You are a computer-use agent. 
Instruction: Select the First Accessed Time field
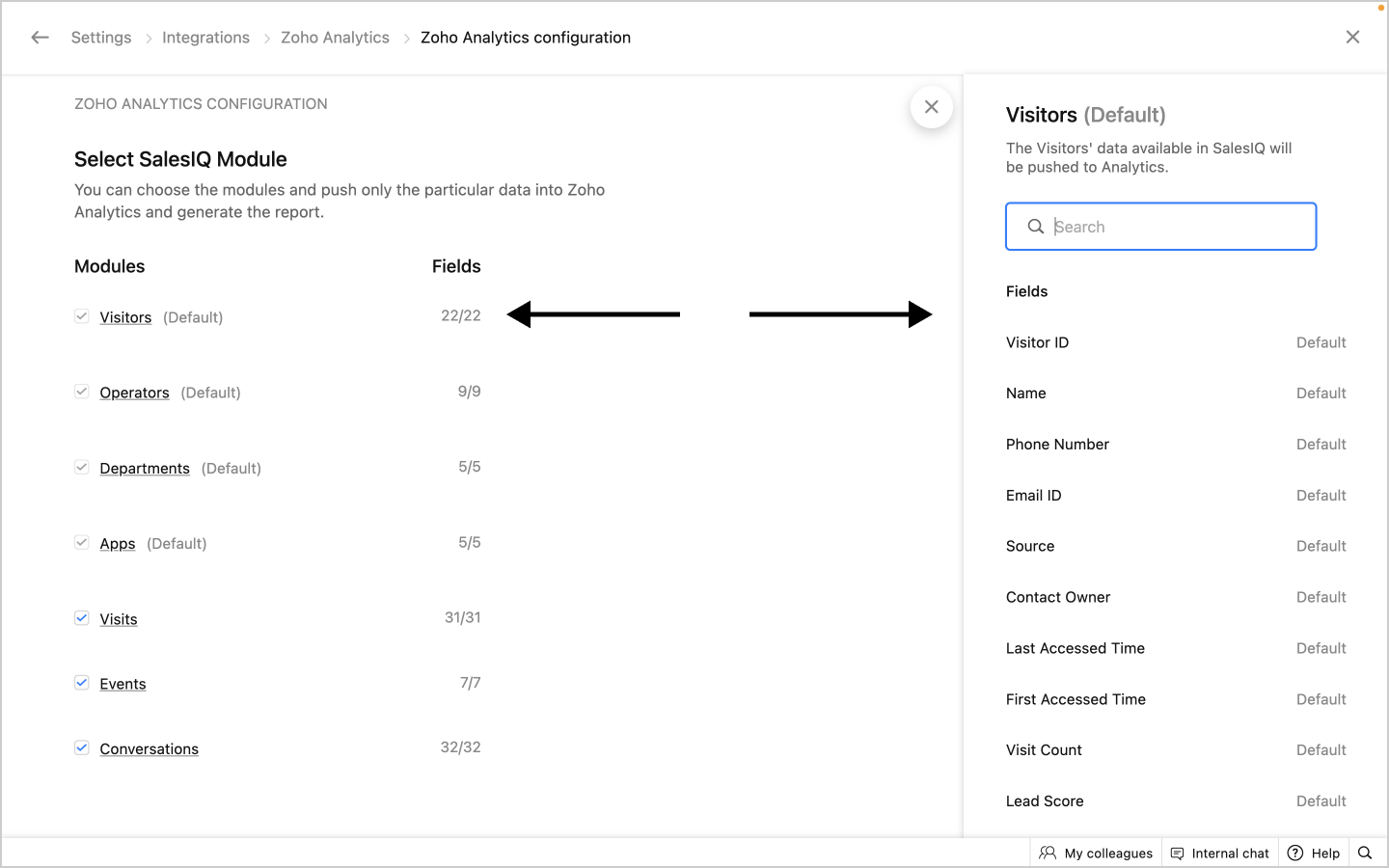pyautogui.click(x=1176, y=699)
